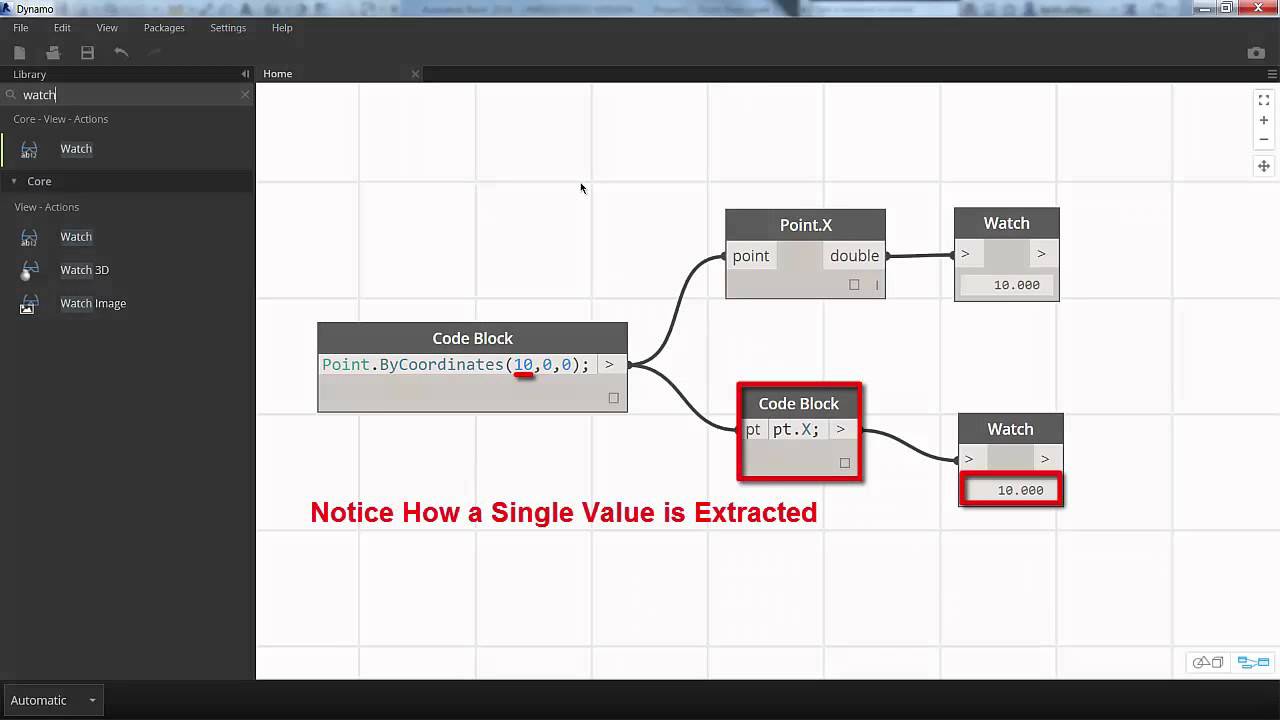Select the Watch 3D node in the library
The width and height of the screenshot is (1280, 720).
[84, 270]
